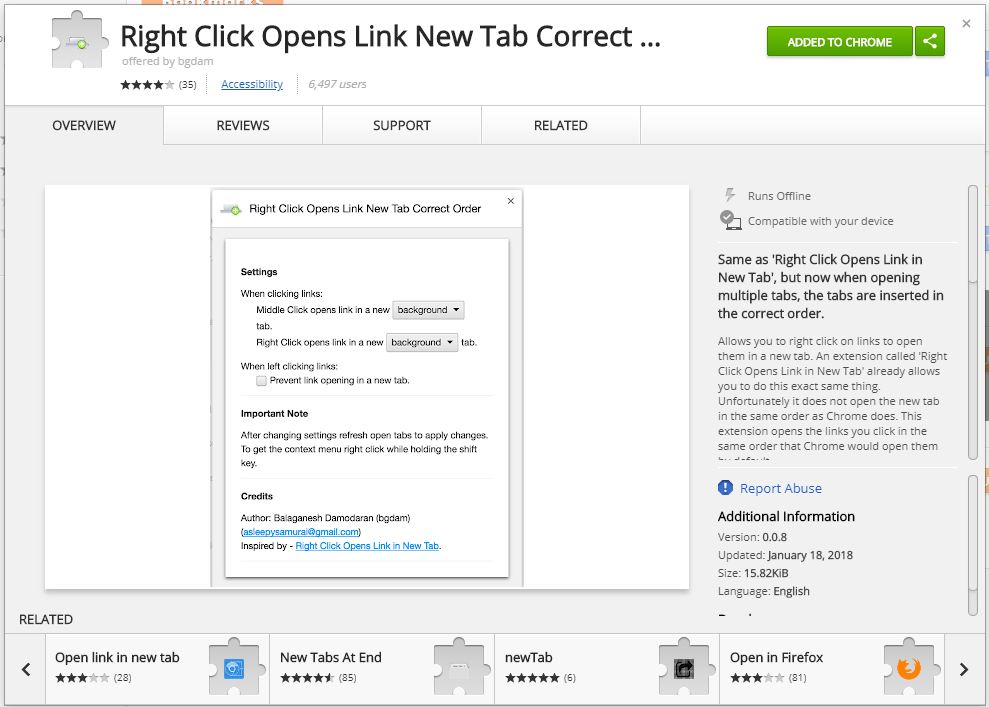Image resolution: width=989 pixels, height=707 pixels.
Task: Click the Version 0.0.8 text
Action: point(752,537)
